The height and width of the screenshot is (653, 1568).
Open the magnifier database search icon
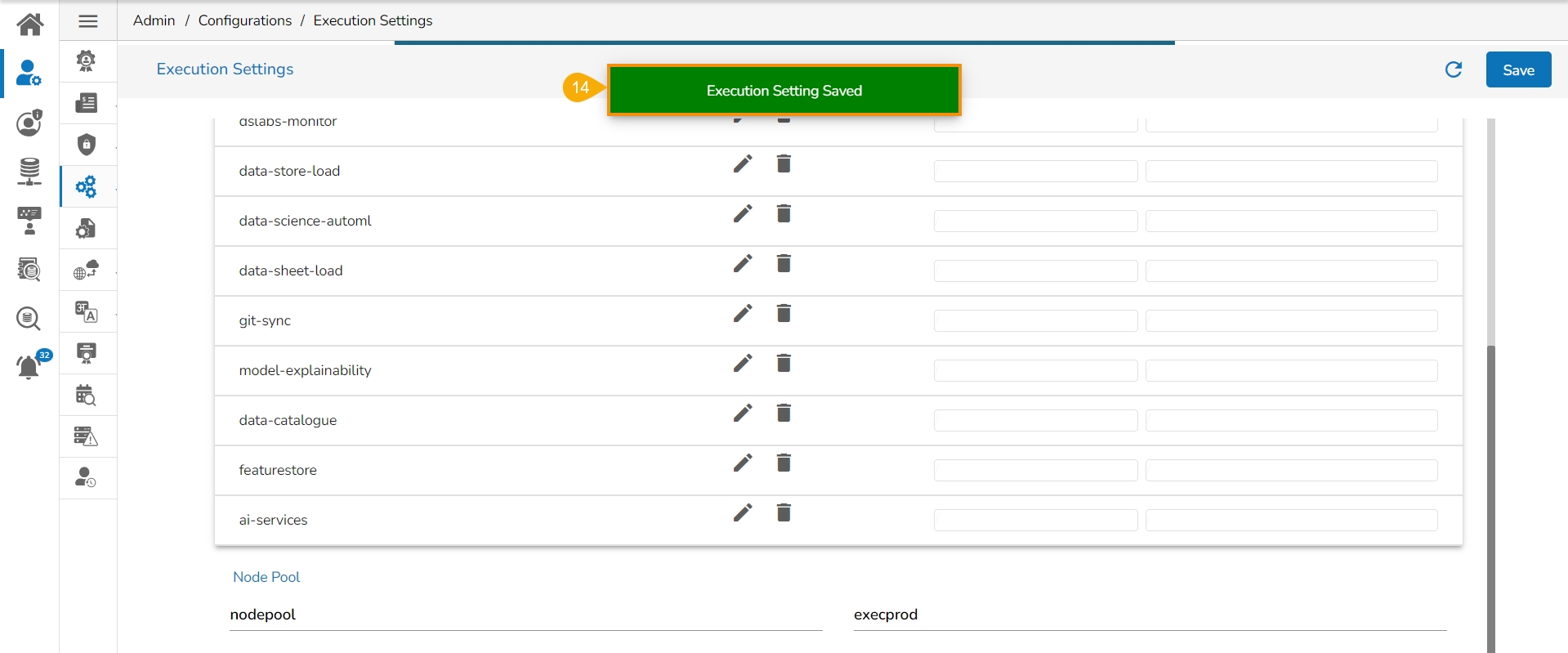29,318
